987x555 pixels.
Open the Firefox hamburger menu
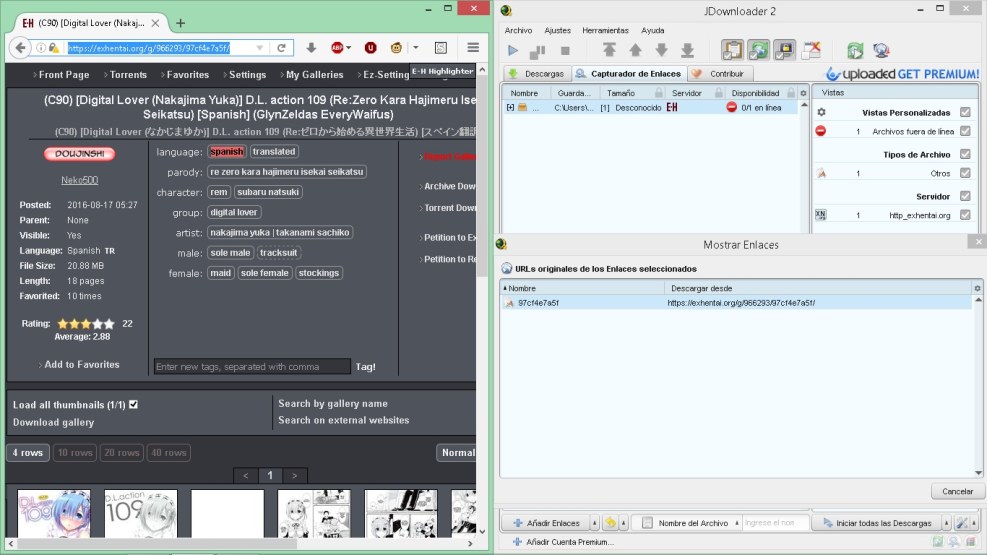(x=472, y=47)
